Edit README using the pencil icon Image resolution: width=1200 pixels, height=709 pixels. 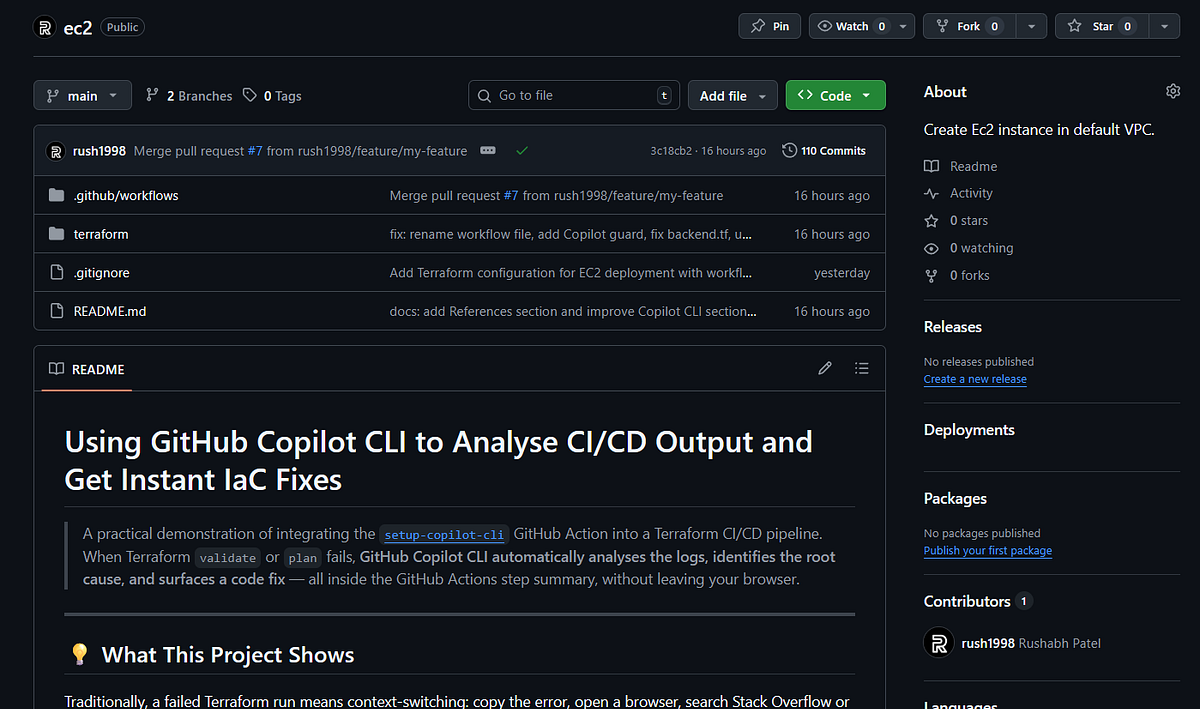tap(825, 368)
